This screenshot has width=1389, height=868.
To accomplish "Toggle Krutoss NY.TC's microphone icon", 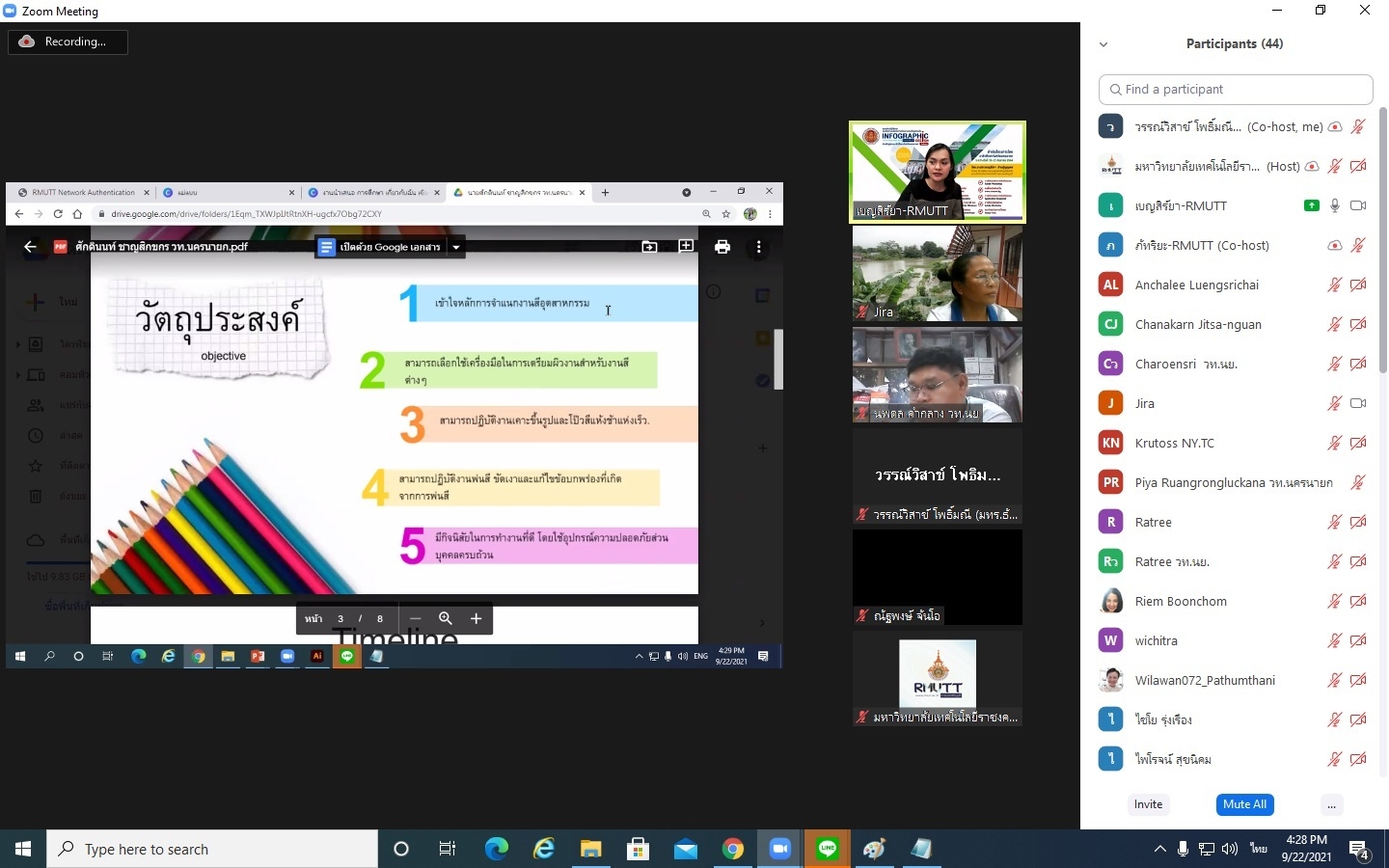I will point(1335,443).
